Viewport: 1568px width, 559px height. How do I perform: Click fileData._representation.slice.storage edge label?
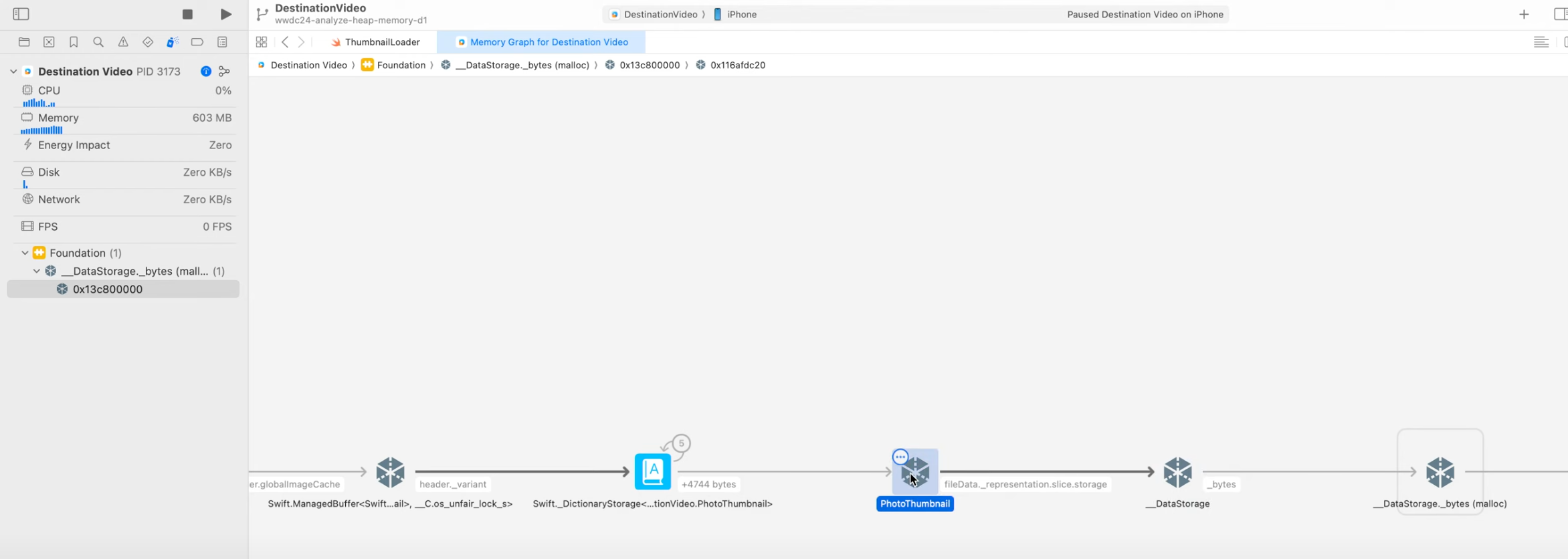pos(1025,484)
